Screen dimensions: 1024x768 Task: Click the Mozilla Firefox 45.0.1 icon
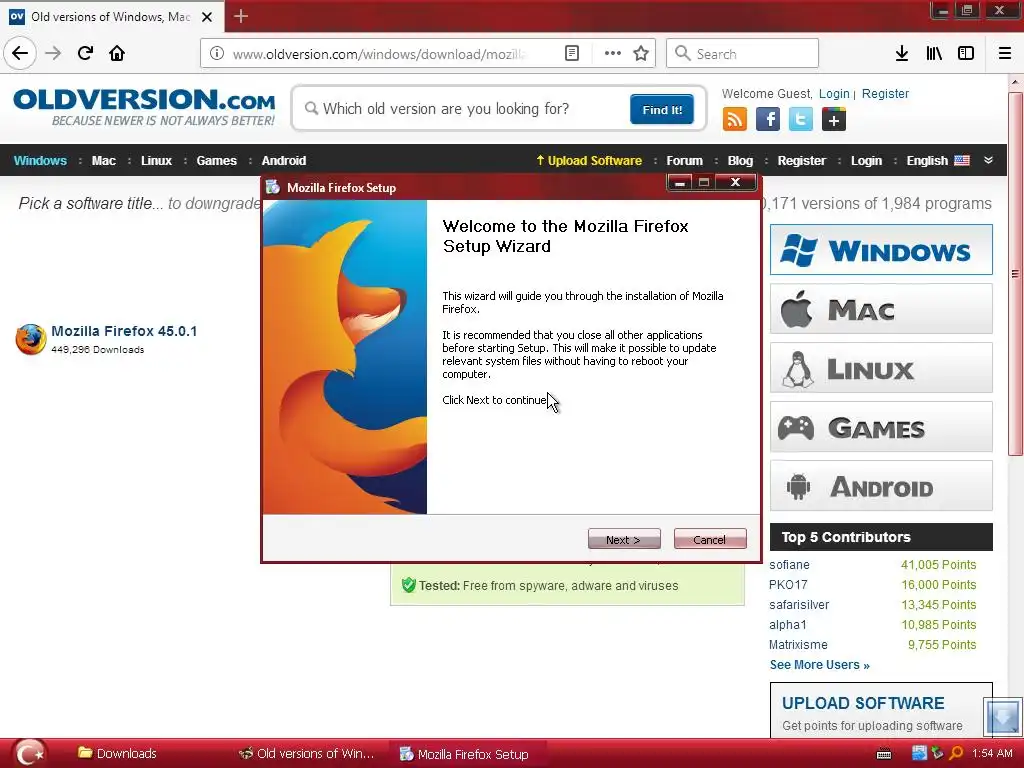[31, 339]
